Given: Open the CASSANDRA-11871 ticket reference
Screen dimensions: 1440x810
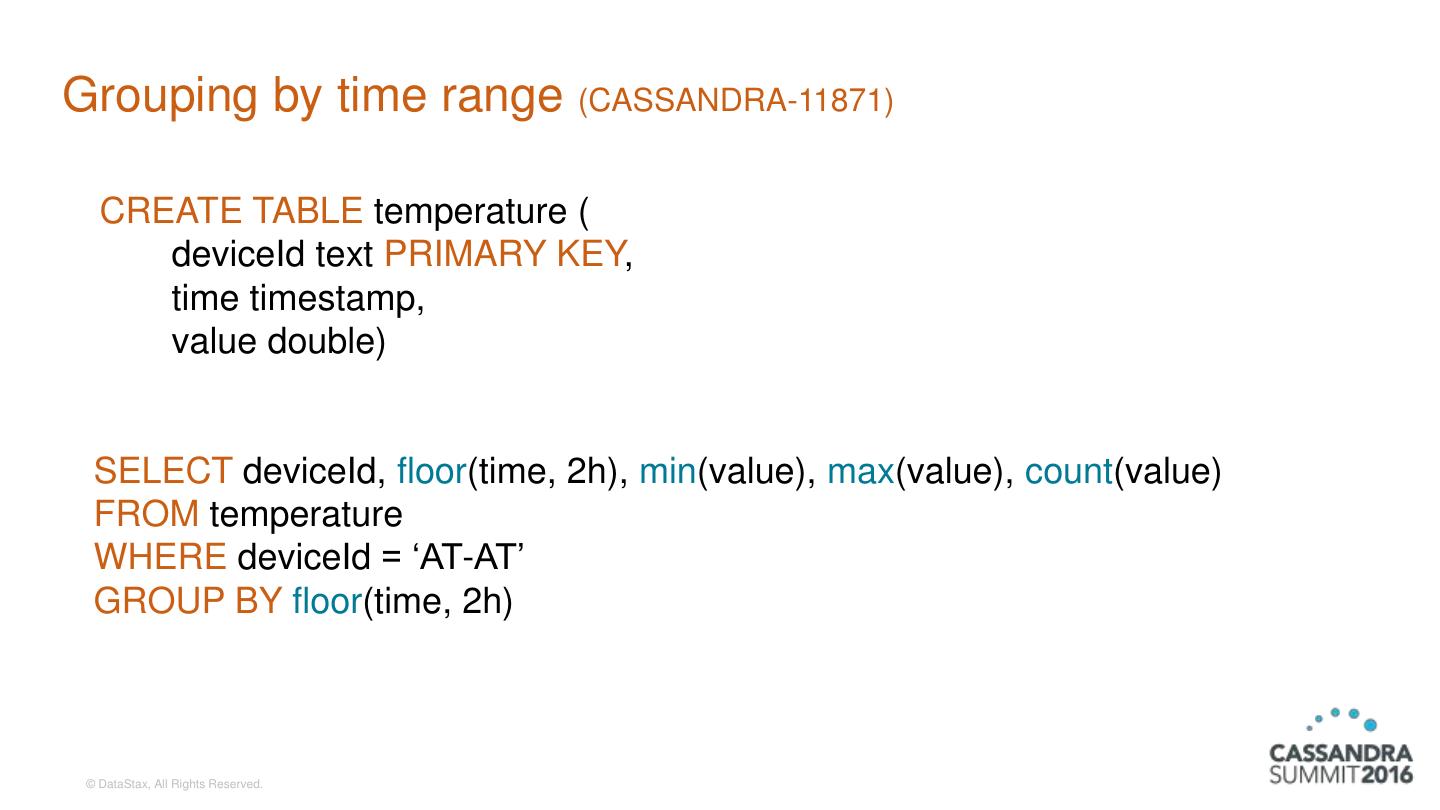Looking at the screenshot, I should tap(735, 100).
